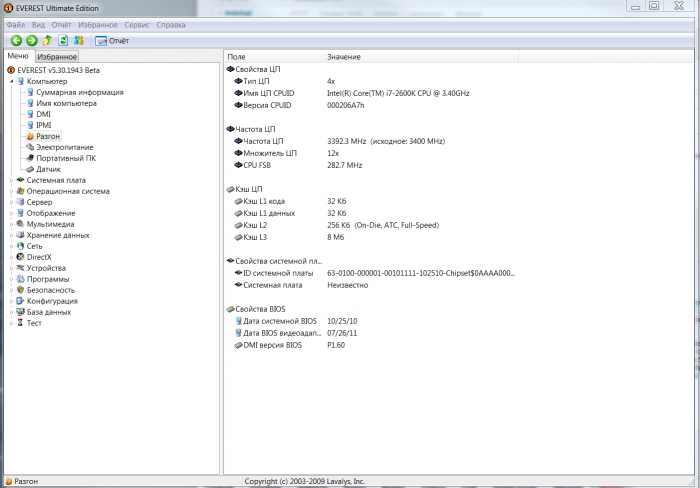Click the Разгон flame icon

30,136
